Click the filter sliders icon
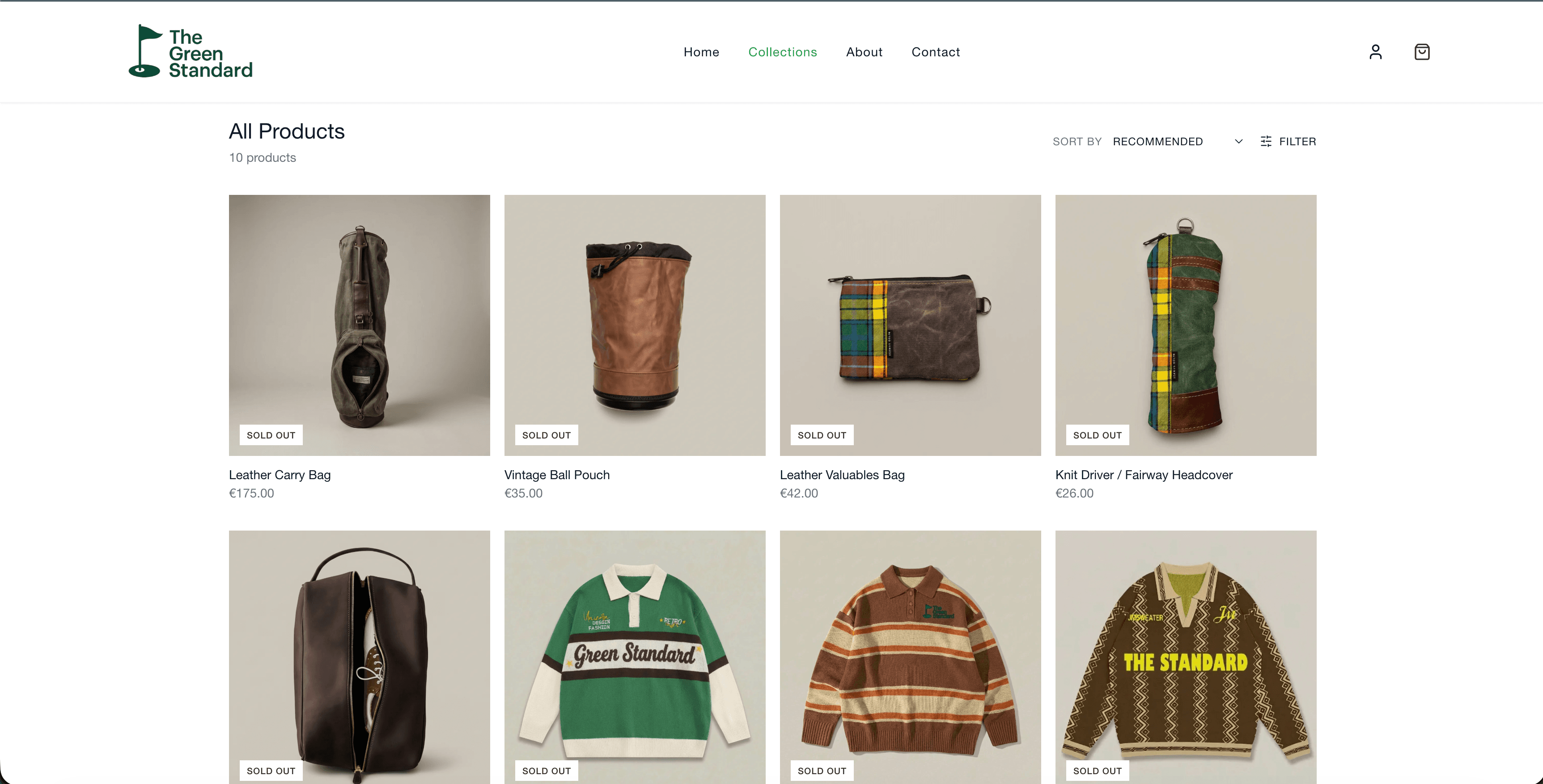Image resolution: width=1543 pixels, height=784 pixels. pos(1266,141)
